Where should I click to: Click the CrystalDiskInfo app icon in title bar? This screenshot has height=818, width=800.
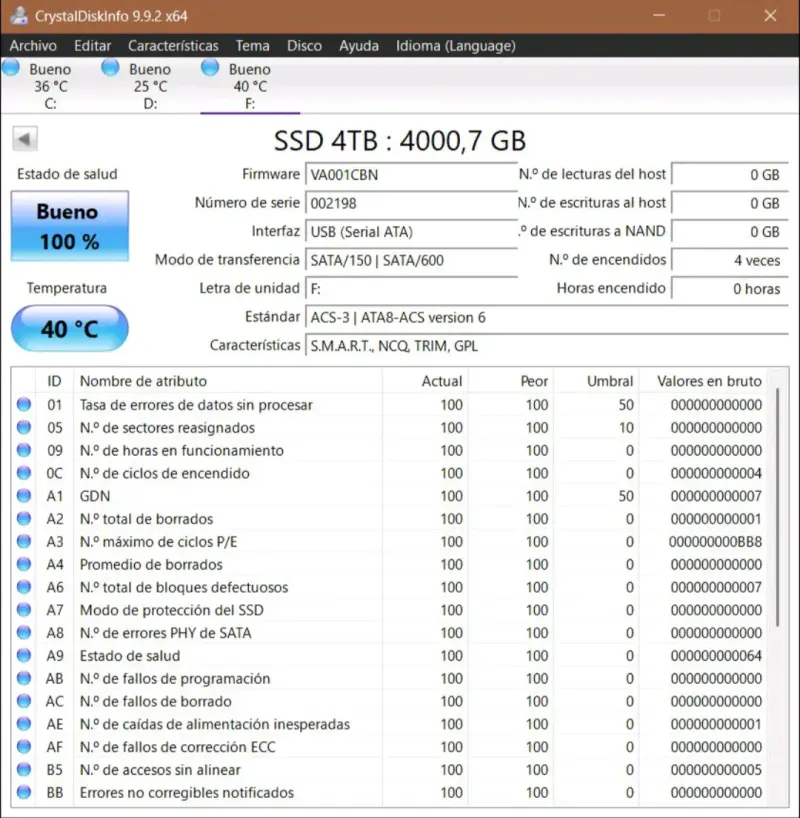[x=19, y=16]
